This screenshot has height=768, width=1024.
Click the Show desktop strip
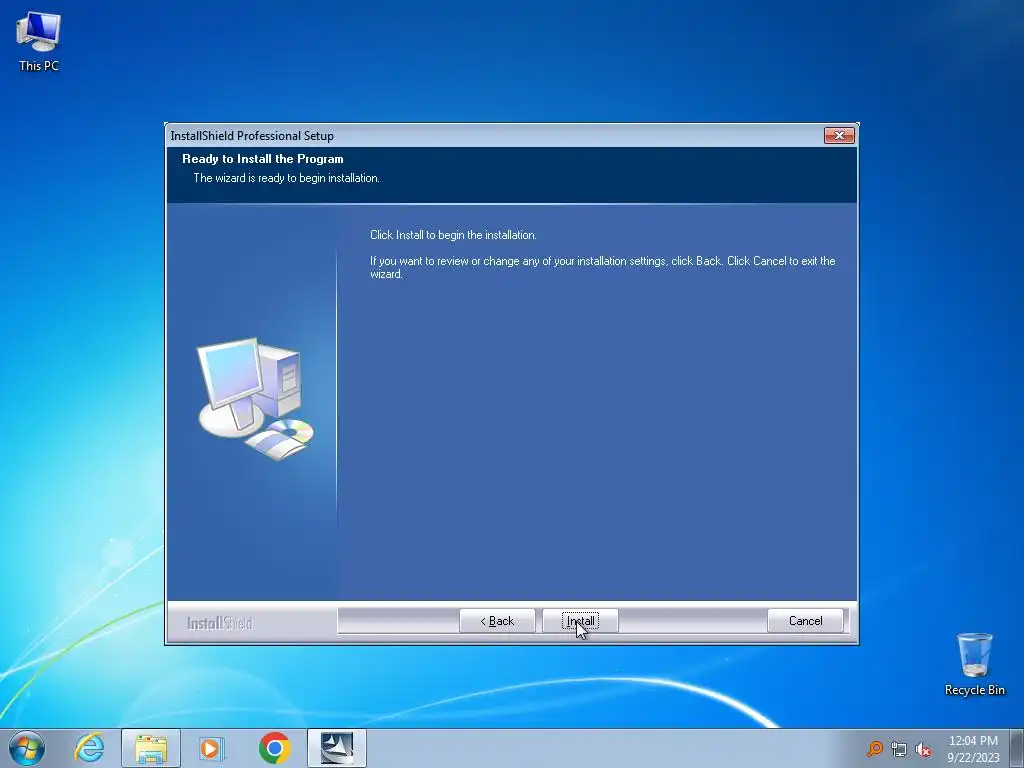pos(1017,748)
